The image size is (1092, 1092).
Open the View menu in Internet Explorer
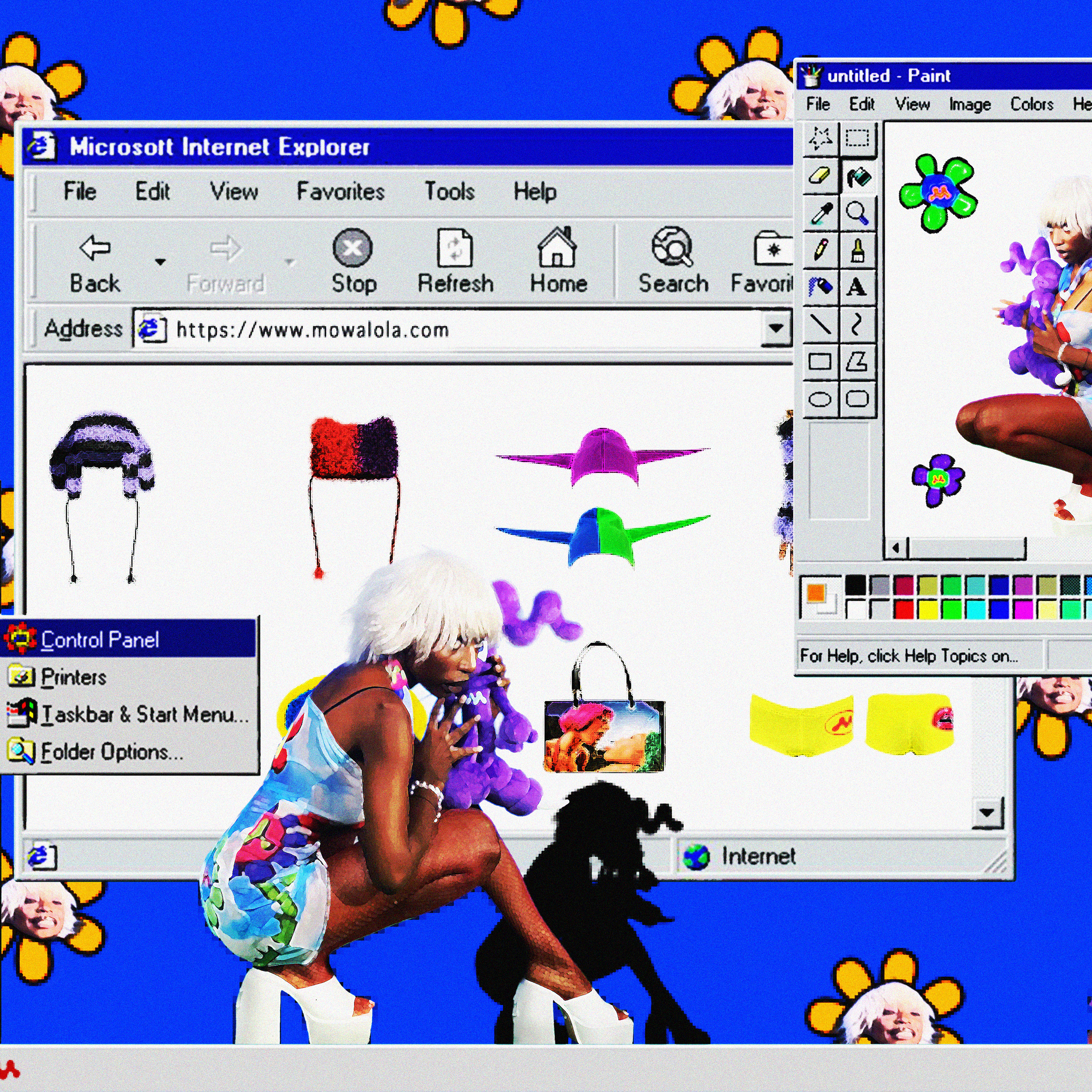point(234,191)
